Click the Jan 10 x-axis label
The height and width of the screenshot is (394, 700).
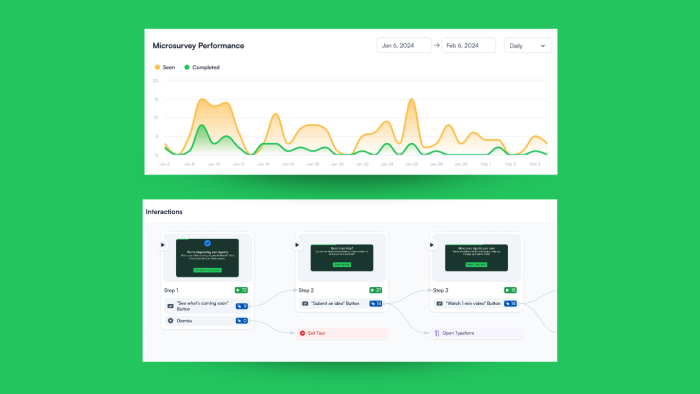click(214, 164)
